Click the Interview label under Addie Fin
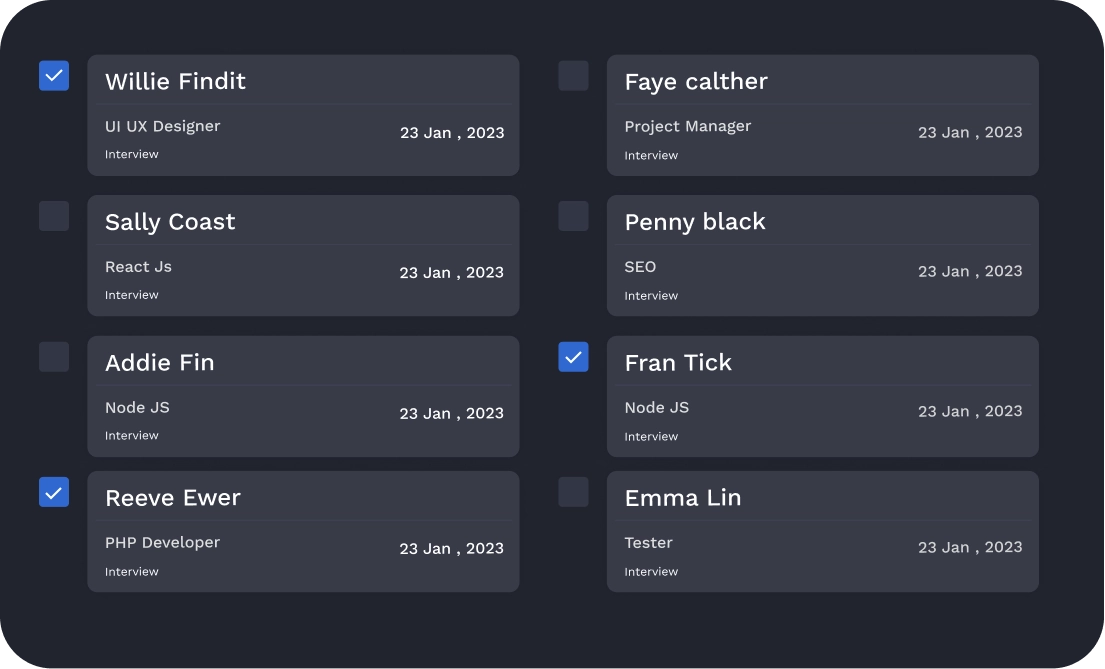This screenshot has height=669, width=1105. click(x=132, y=435)
